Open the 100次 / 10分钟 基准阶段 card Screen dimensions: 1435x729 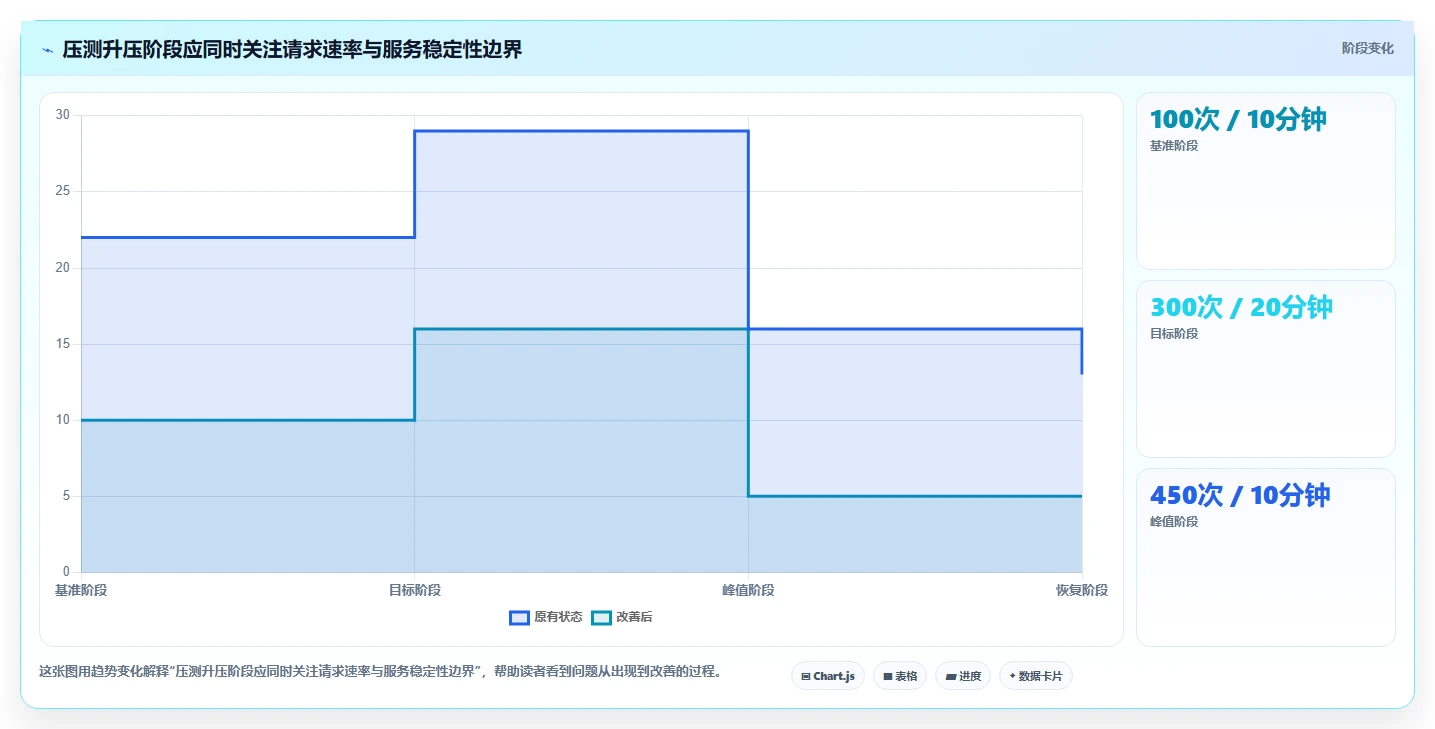(x=1266, y=181)
